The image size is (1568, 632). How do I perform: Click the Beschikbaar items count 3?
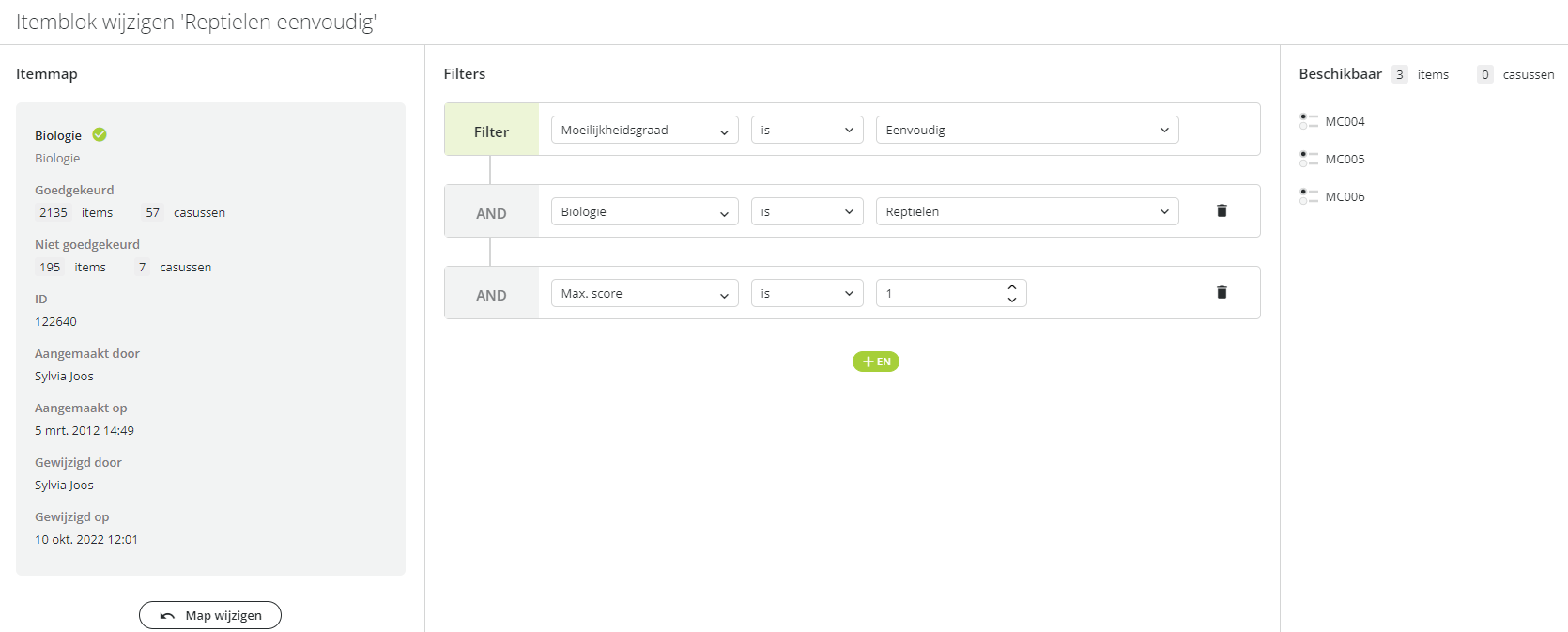pos(1399,74)
